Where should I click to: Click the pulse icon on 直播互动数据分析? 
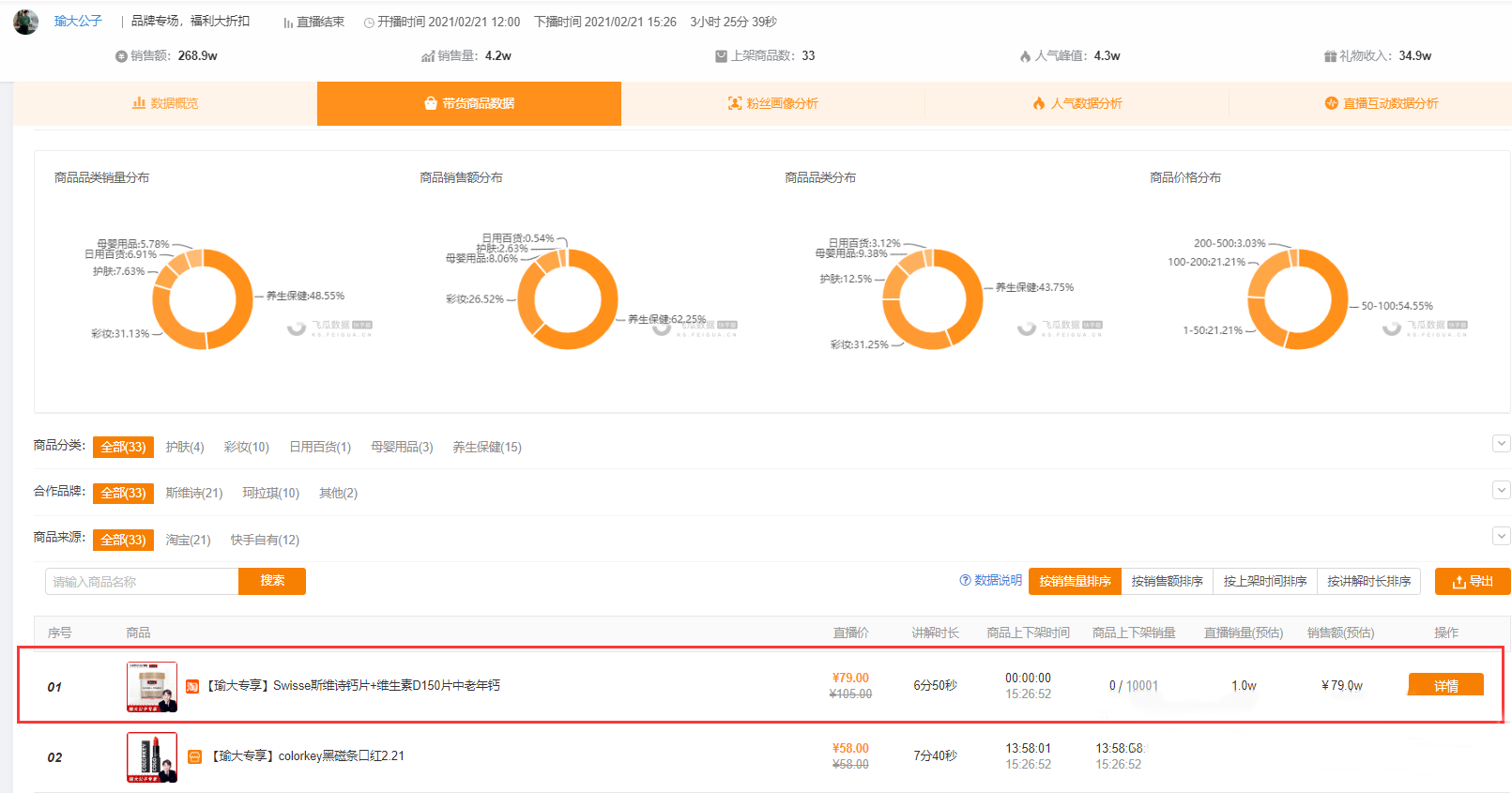[1331, 103]
